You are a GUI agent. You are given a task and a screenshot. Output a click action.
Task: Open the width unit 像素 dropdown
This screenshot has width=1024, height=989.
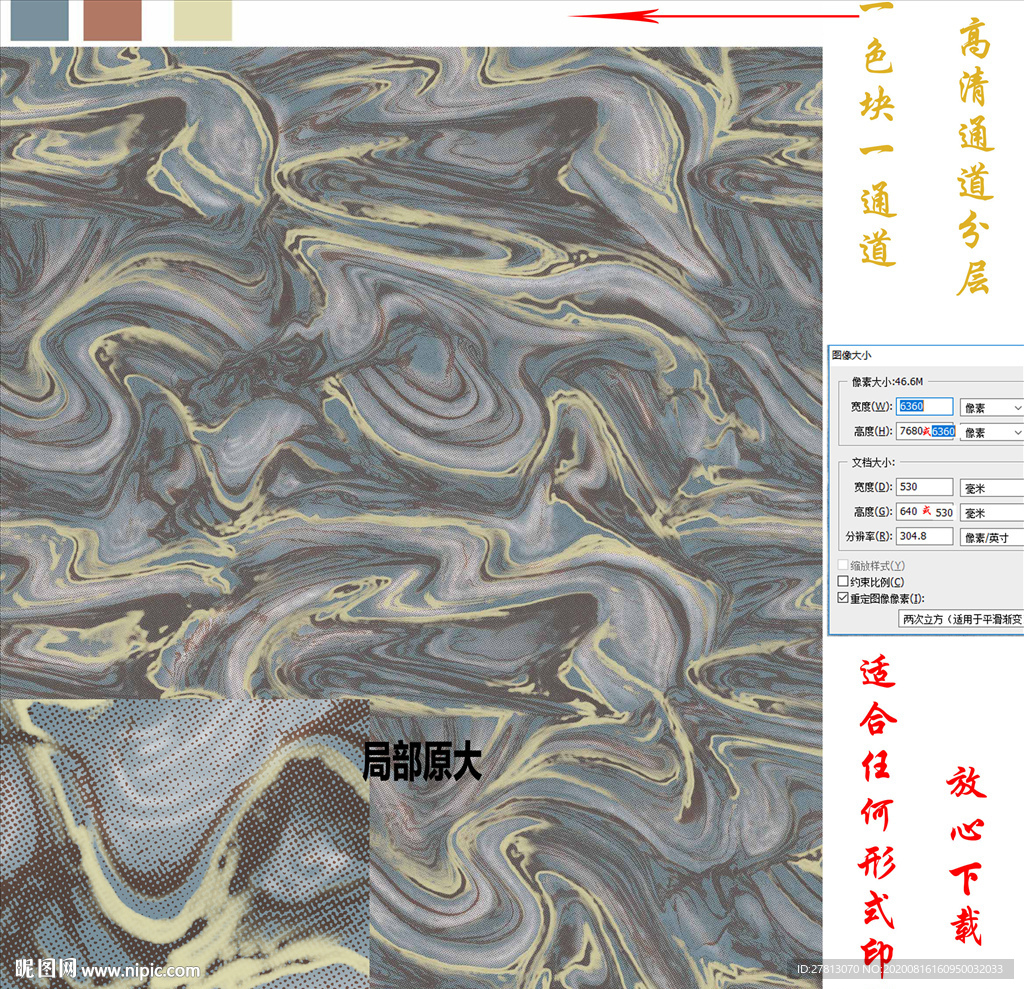[x=991, y=408]
